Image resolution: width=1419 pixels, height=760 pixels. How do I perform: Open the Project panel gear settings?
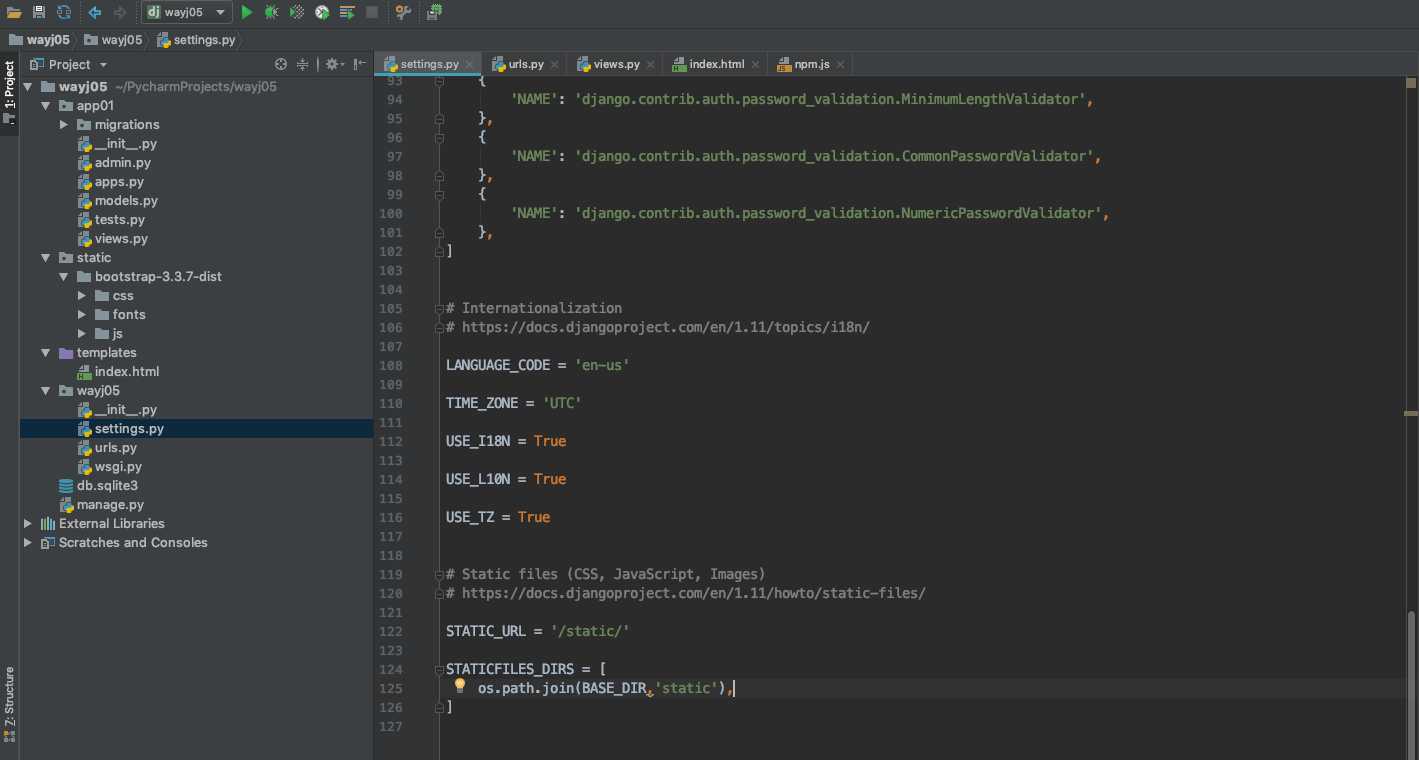click(334, 64)
